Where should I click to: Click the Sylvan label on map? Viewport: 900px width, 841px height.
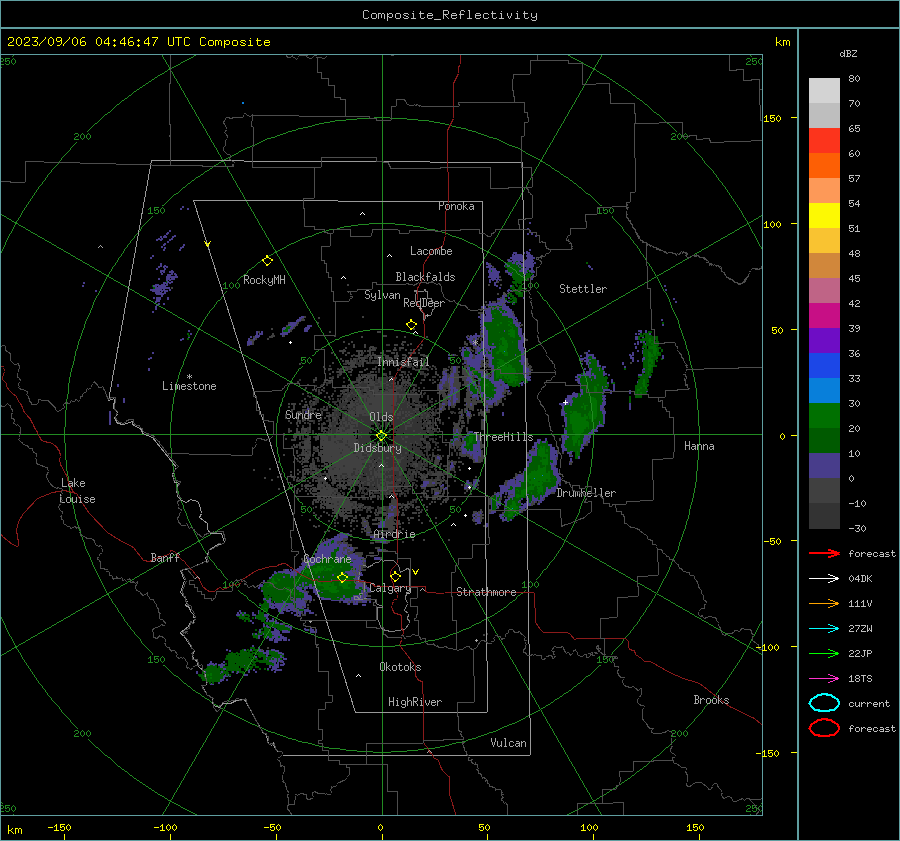coord(382,295)
